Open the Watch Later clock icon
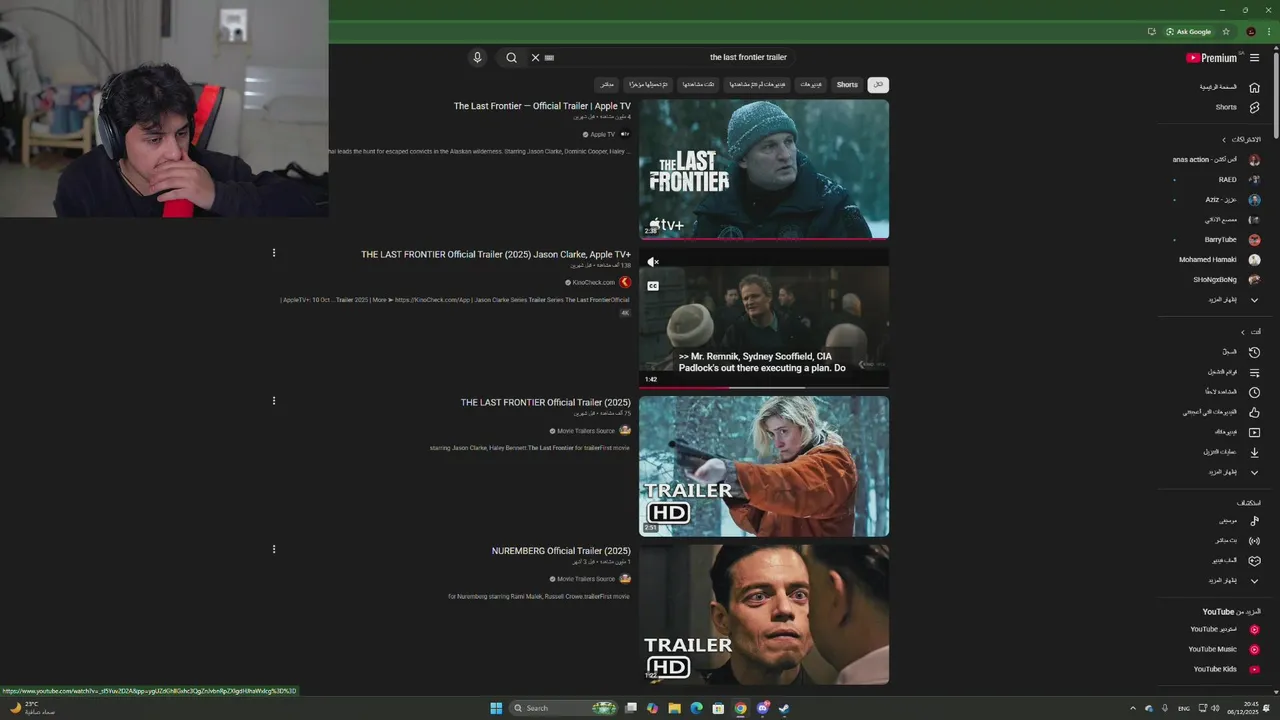The width and height of the screenshot is (1280, 720). pos(1254,392)
